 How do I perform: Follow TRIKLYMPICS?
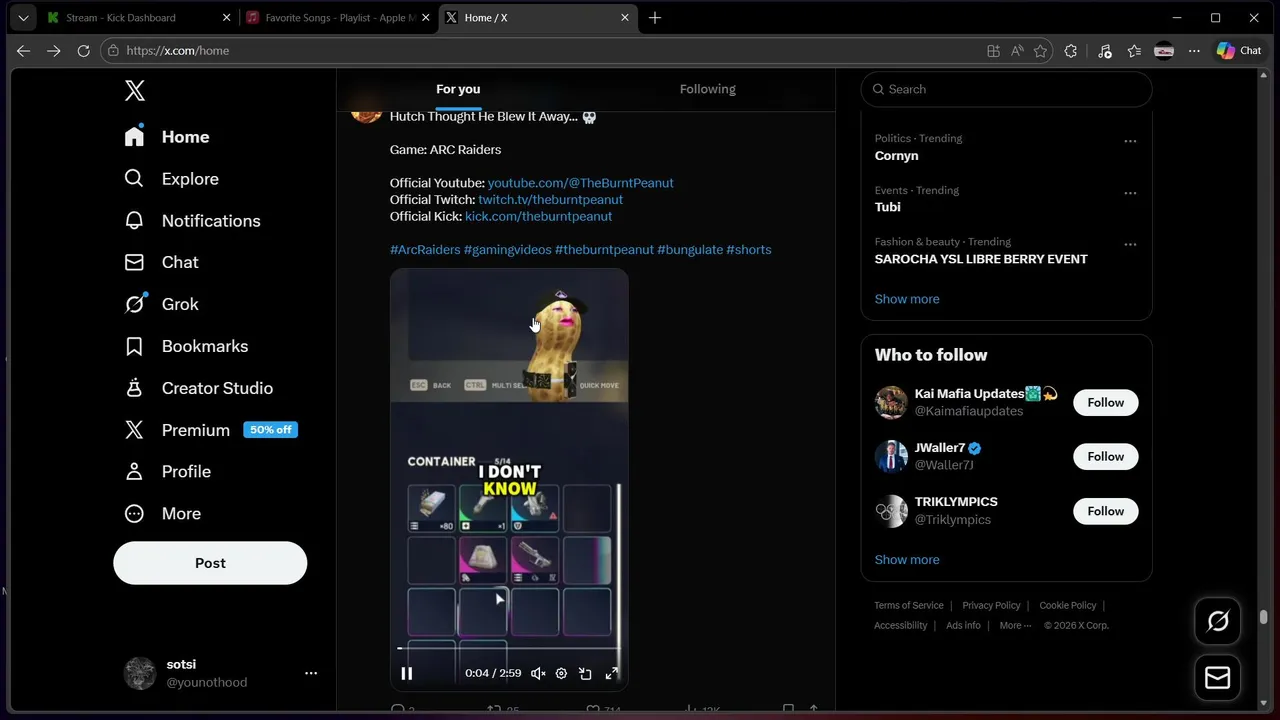click(1105, 511)
